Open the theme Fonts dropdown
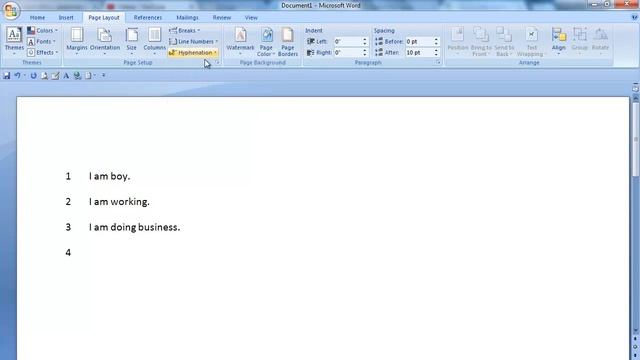640x360 pixels. point(41,42)
